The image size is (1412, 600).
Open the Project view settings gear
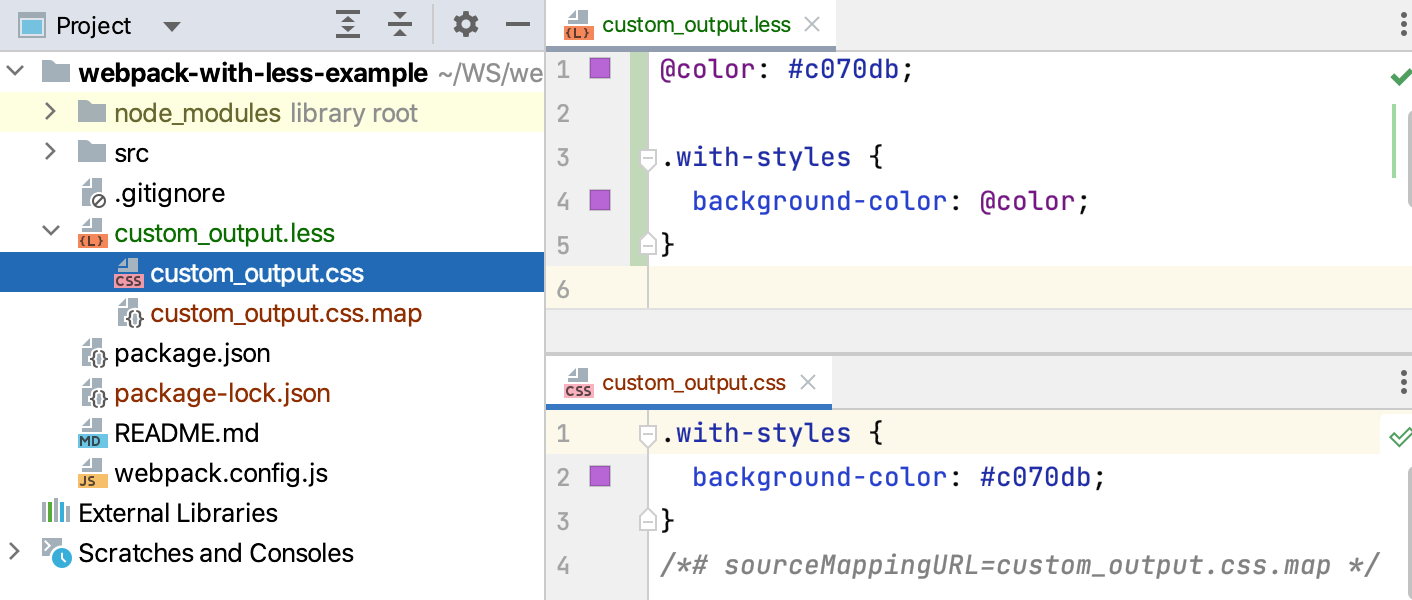(465, 24)
